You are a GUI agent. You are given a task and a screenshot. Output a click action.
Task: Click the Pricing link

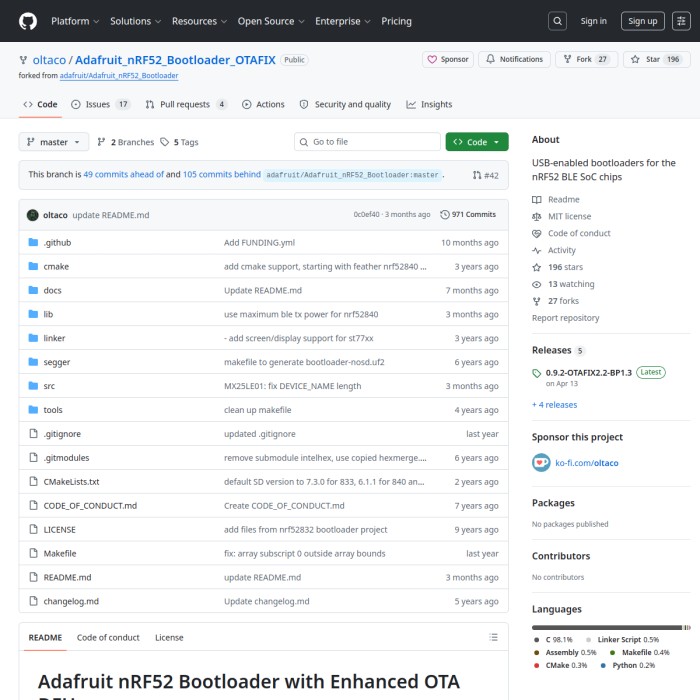396,21
